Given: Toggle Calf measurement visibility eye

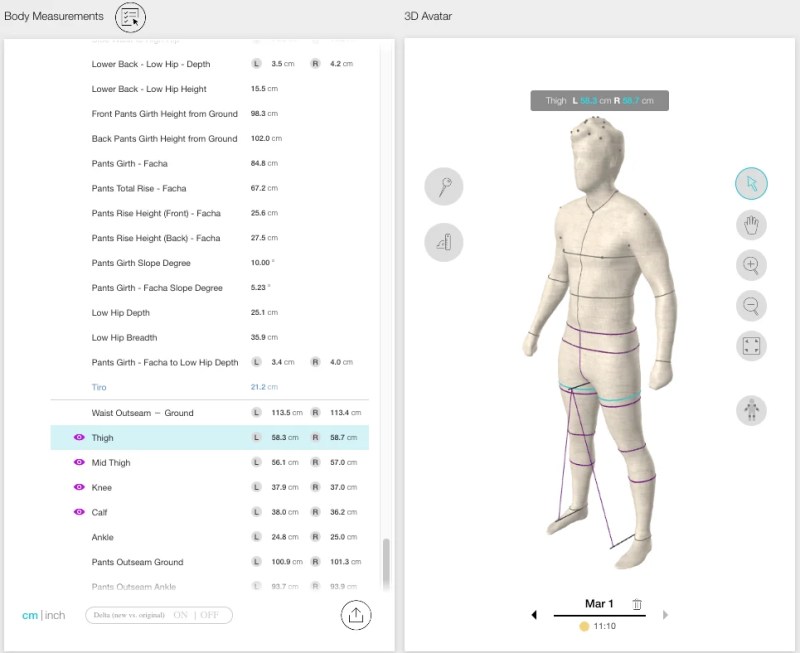Looking at the screenshot, I should [x=79, y=512].
